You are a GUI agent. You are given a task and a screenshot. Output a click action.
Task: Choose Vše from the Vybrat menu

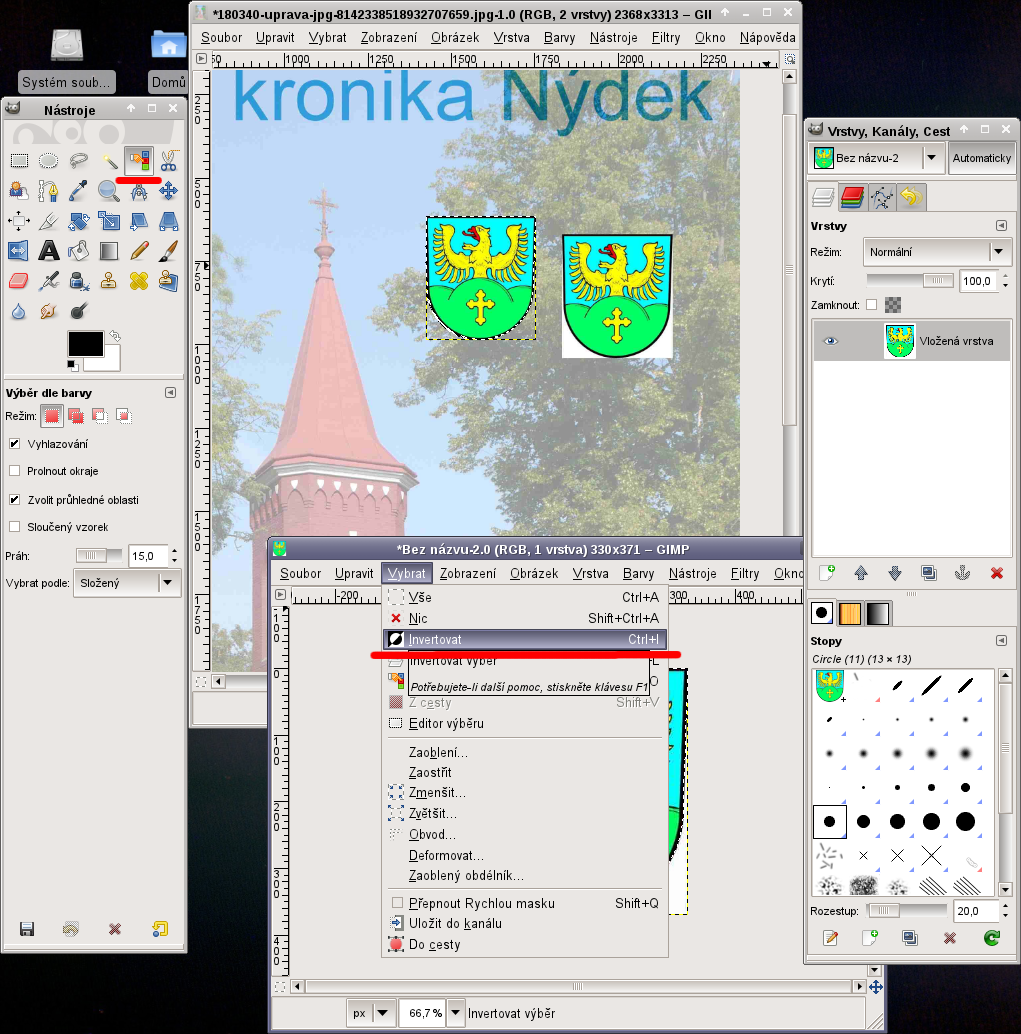click(525, 597)
